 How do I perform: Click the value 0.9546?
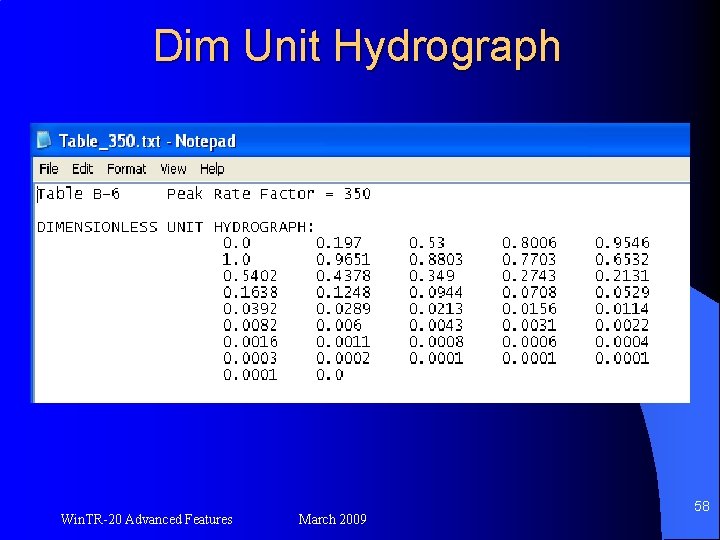(x=622, y=243)
